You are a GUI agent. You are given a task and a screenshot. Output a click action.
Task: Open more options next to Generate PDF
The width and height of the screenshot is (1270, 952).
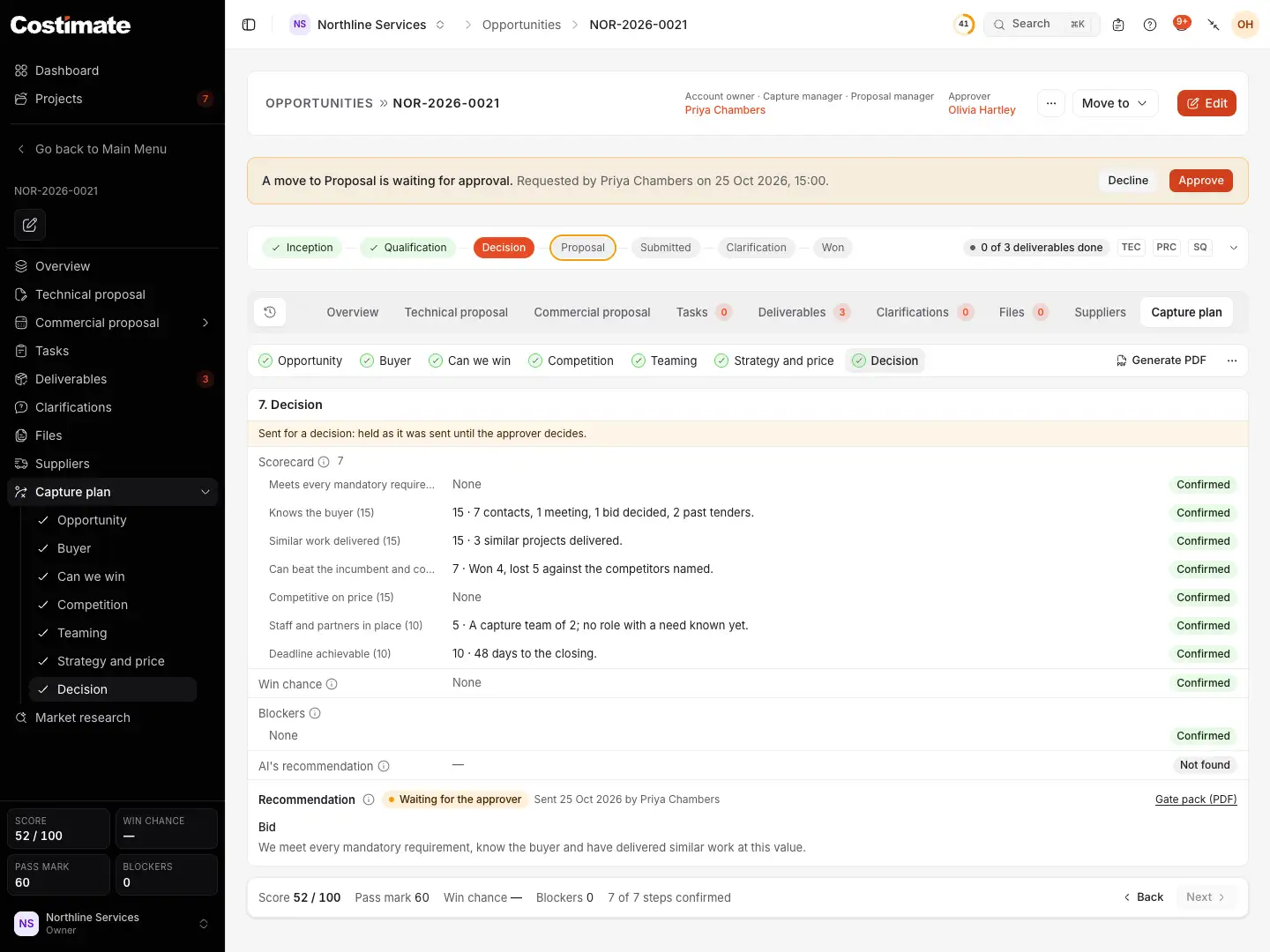coord(1232,361)
